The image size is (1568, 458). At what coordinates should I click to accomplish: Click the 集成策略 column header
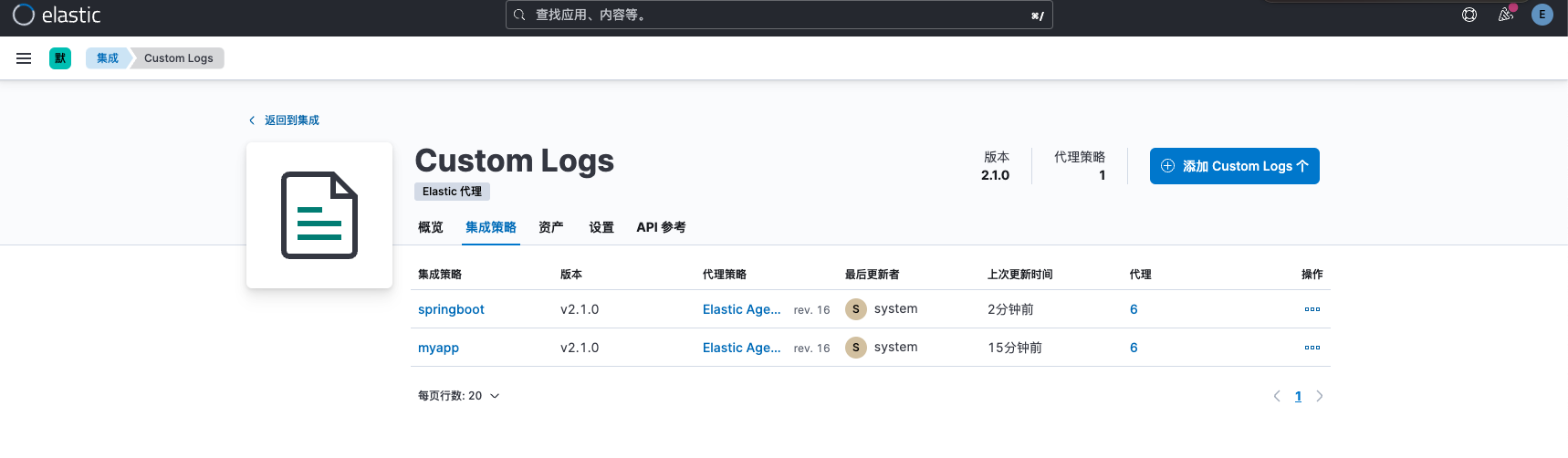[x=440, y=275]
